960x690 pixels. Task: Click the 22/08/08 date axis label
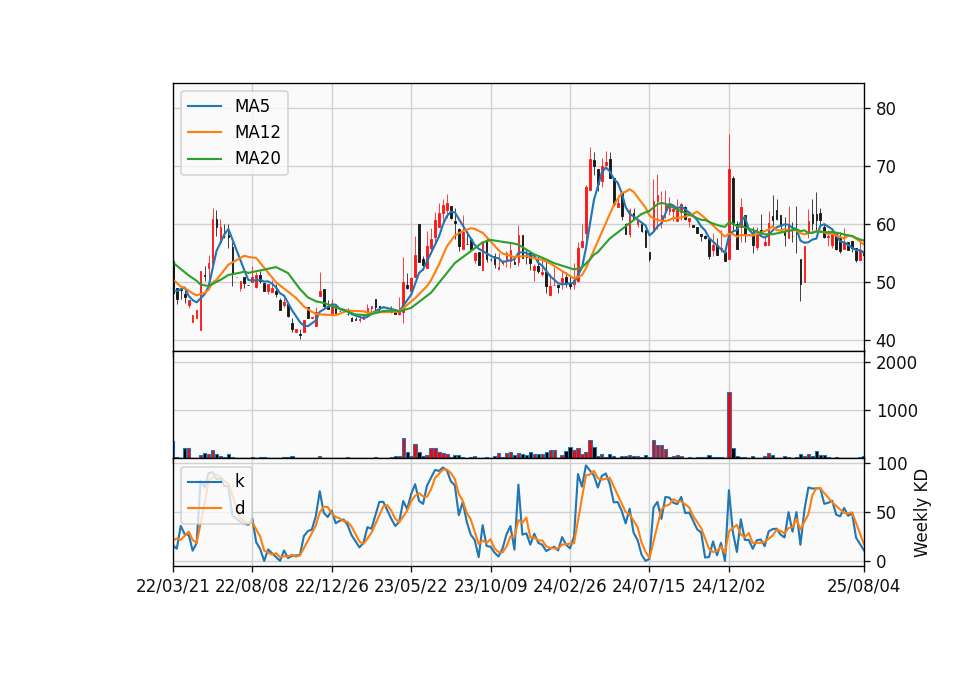[252, 586]
